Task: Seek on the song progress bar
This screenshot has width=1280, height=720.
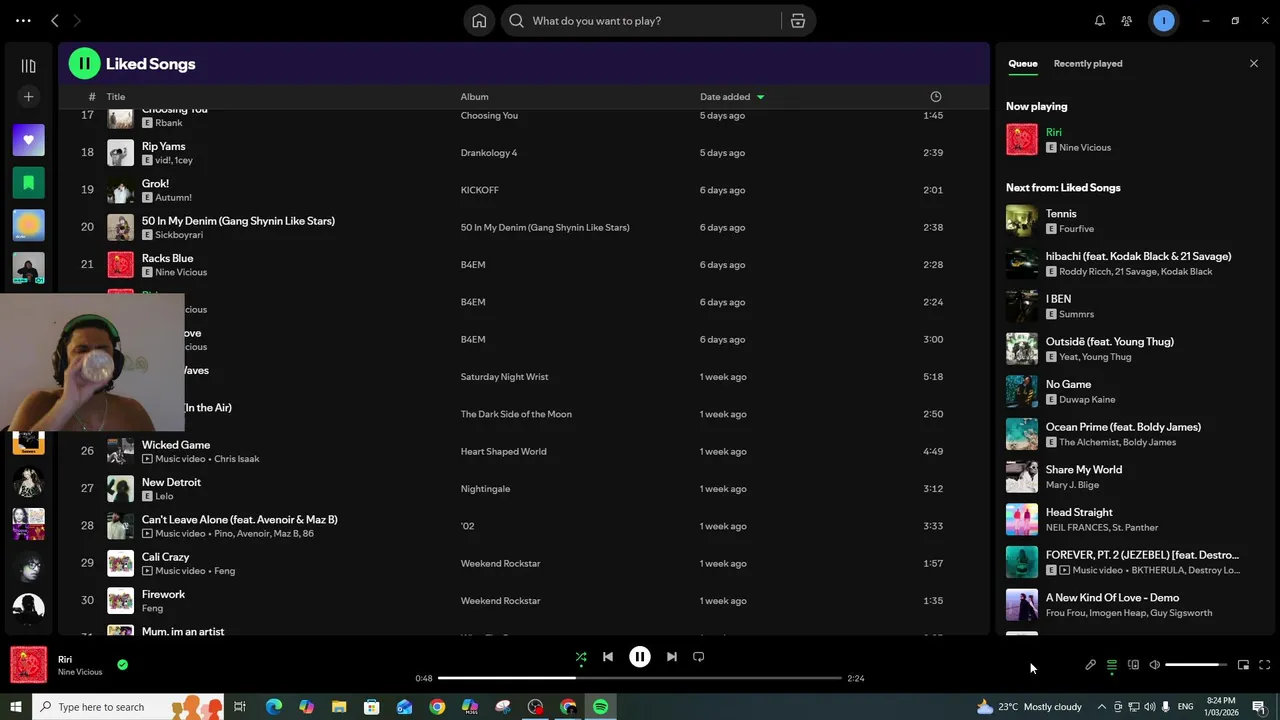Action: 640,678
